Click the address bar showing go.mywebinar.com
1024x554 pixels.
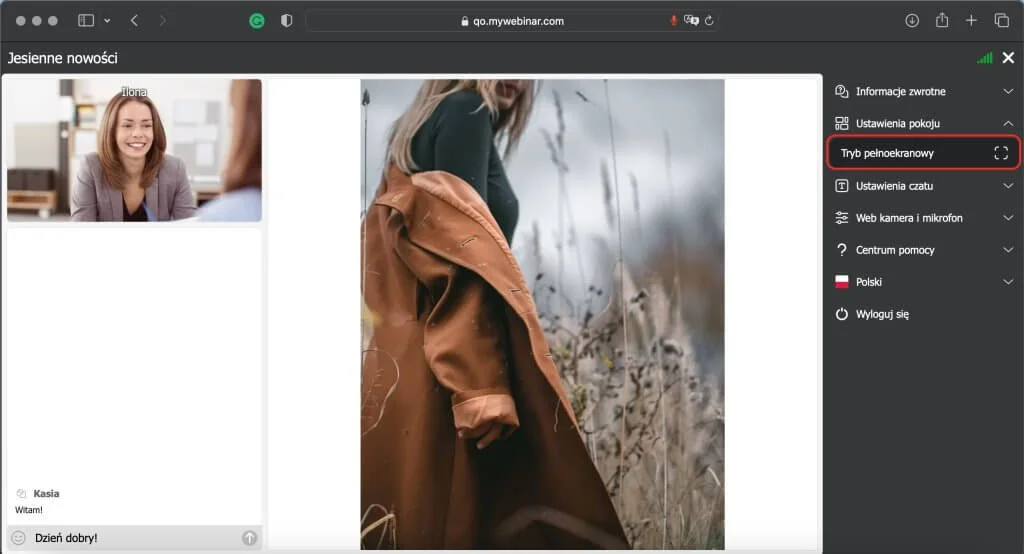[512, 21]
